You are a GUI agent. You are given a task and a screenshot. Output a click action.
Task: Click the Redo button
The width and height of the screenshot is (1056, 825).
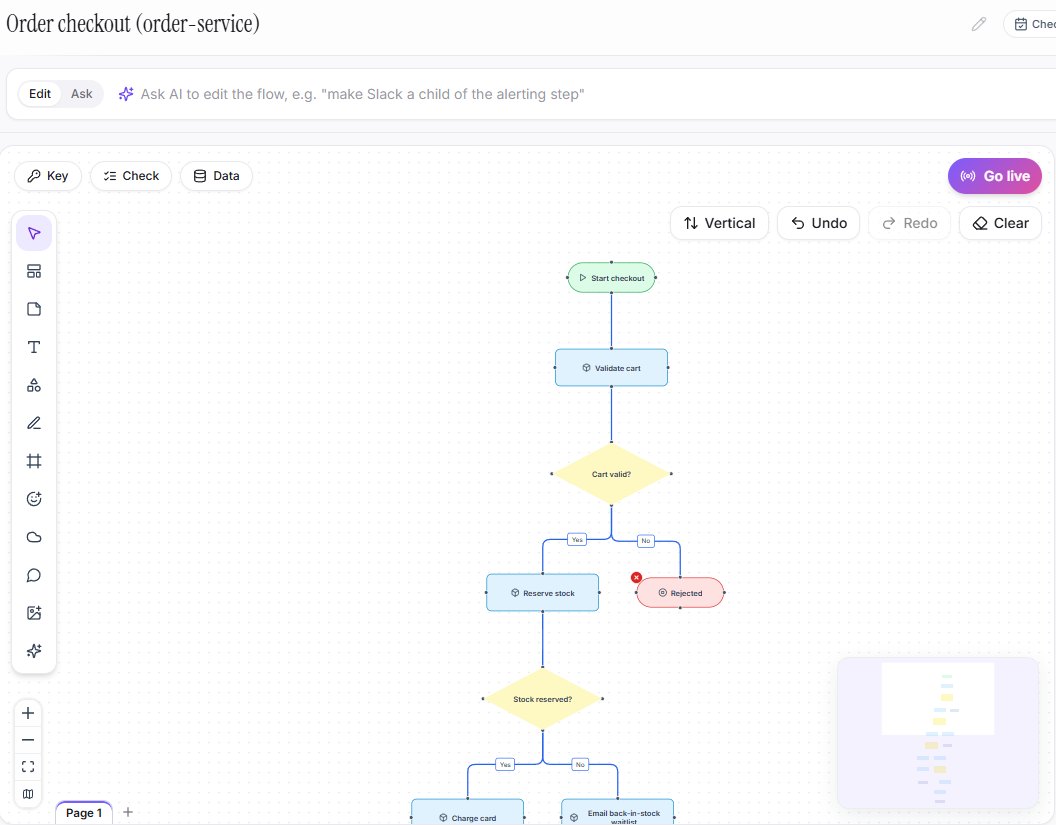909,223
